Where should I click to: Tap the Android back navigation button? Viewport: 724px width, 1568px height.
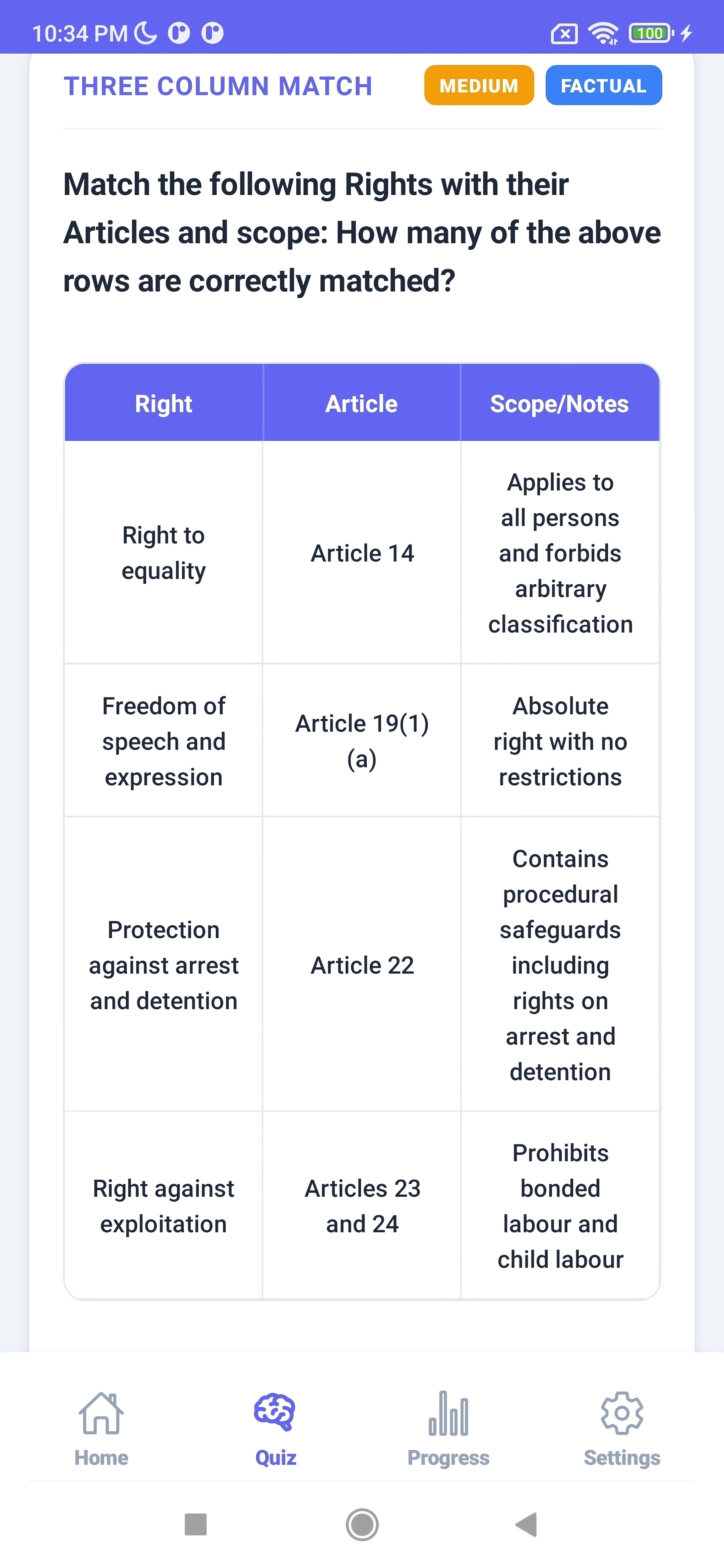pos(527,1524)
